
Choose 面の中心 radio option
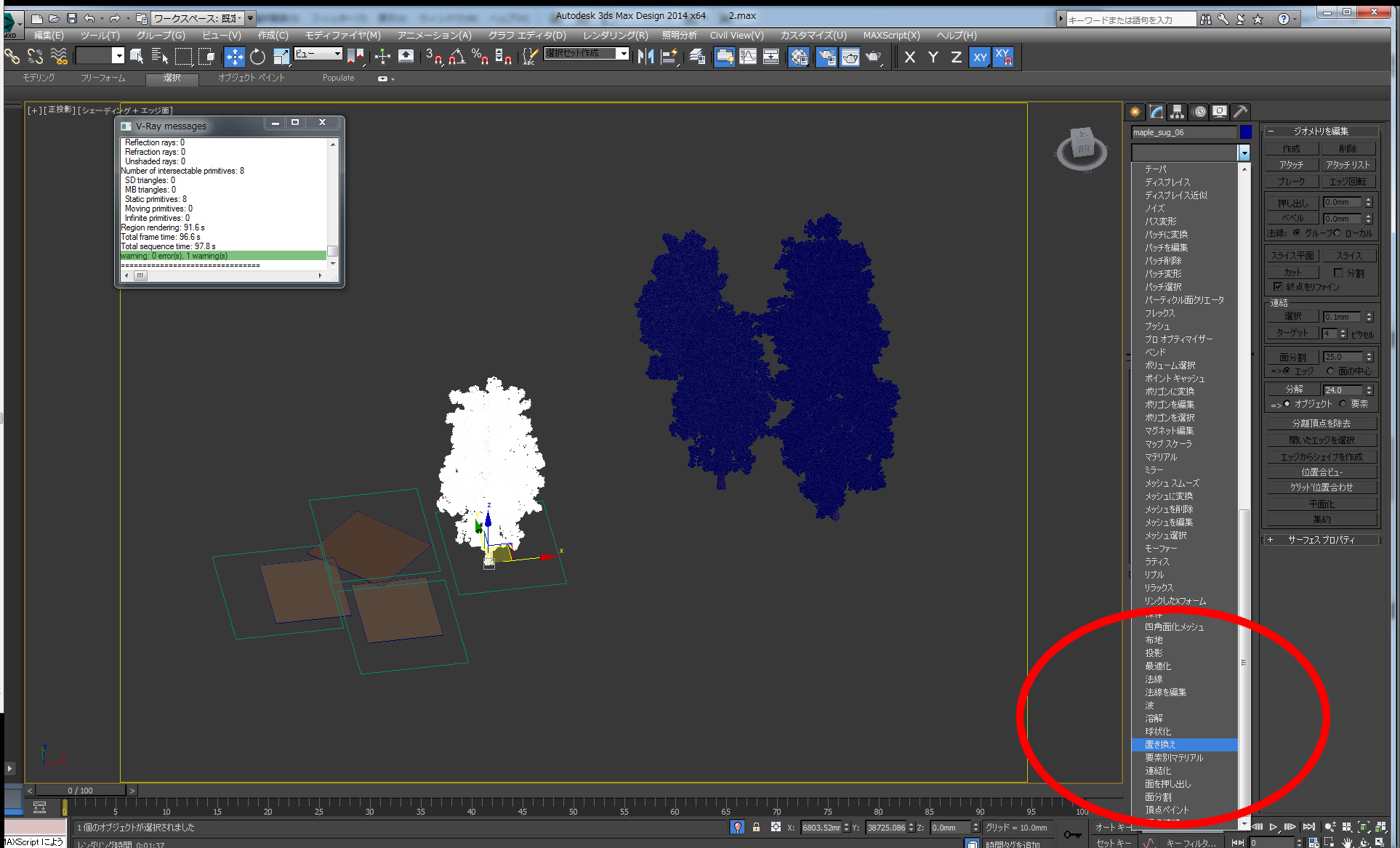[1330, 371]
